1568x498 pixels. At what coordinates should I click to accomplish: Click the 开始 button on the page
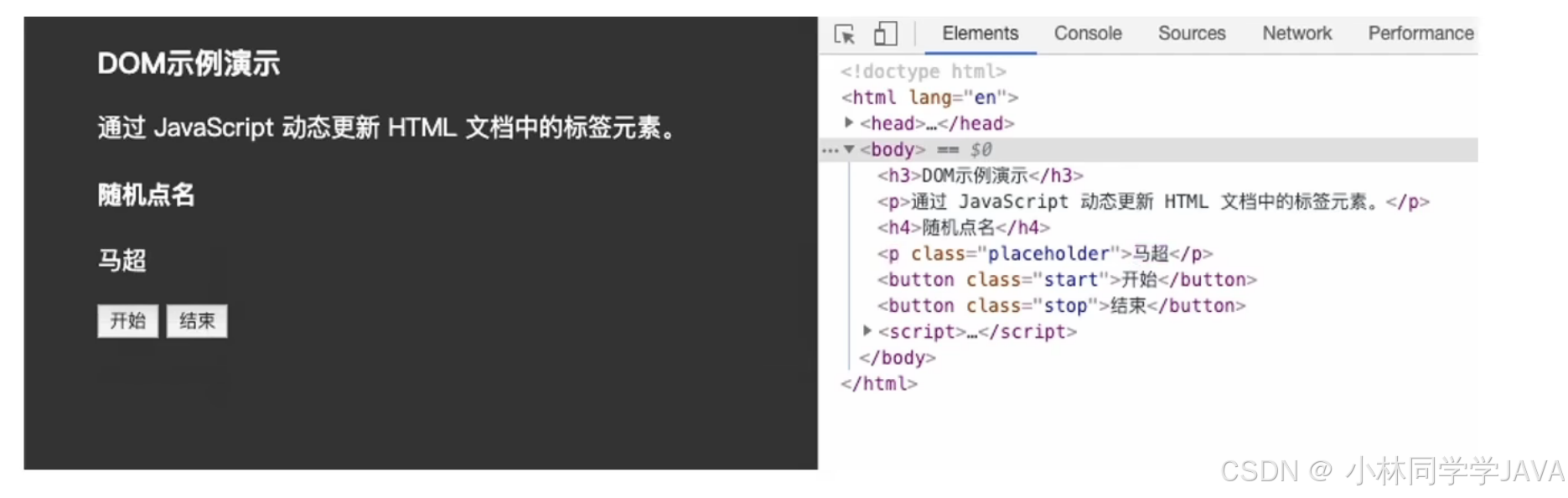pos(127,321)
